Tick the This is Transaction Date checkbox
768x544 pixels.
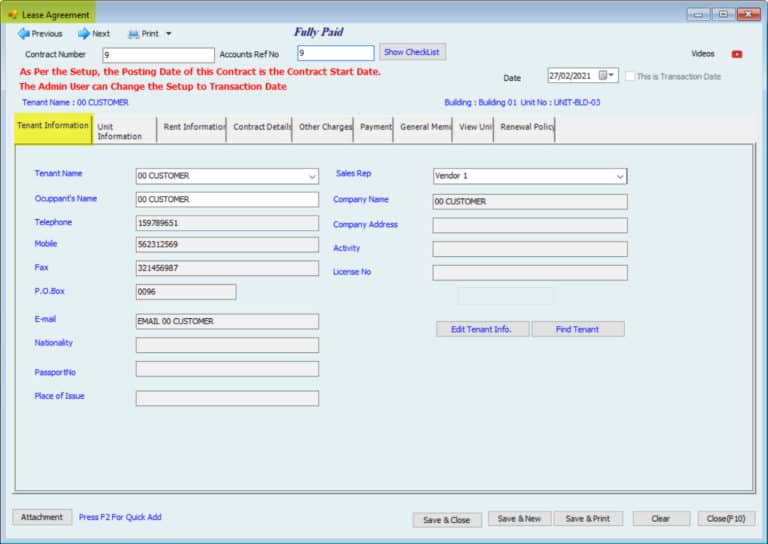tap(630, 76)
